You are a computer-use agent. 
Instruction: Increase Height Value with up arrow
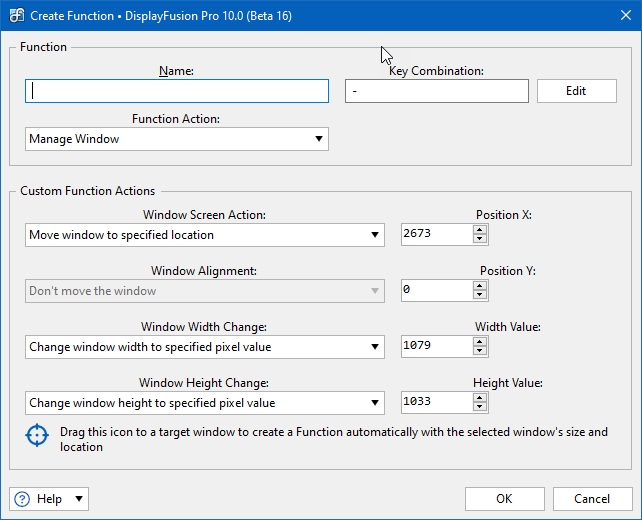[x=480, y=398]
